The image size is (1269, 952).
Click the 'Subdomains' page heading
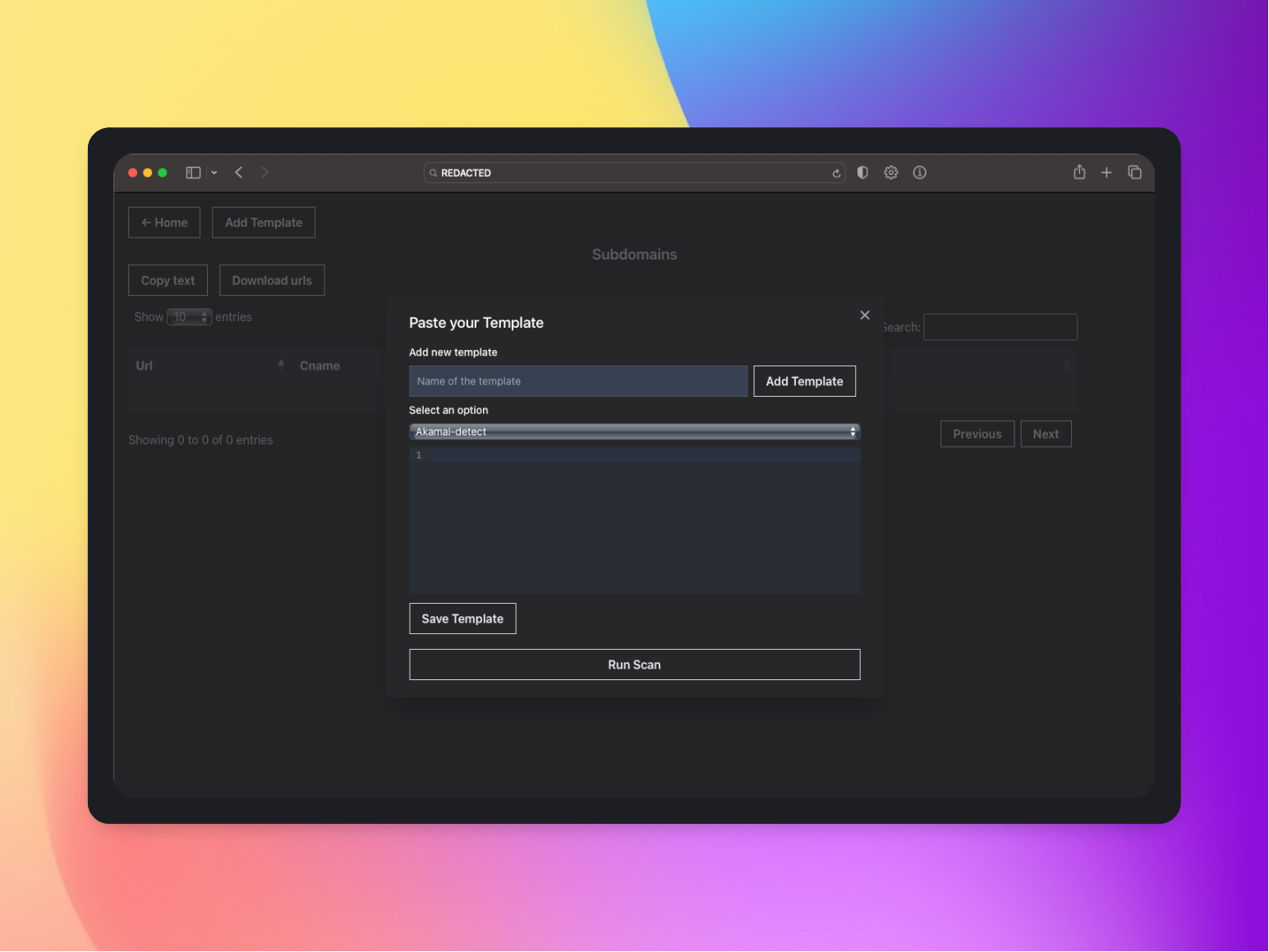point(635,255)
